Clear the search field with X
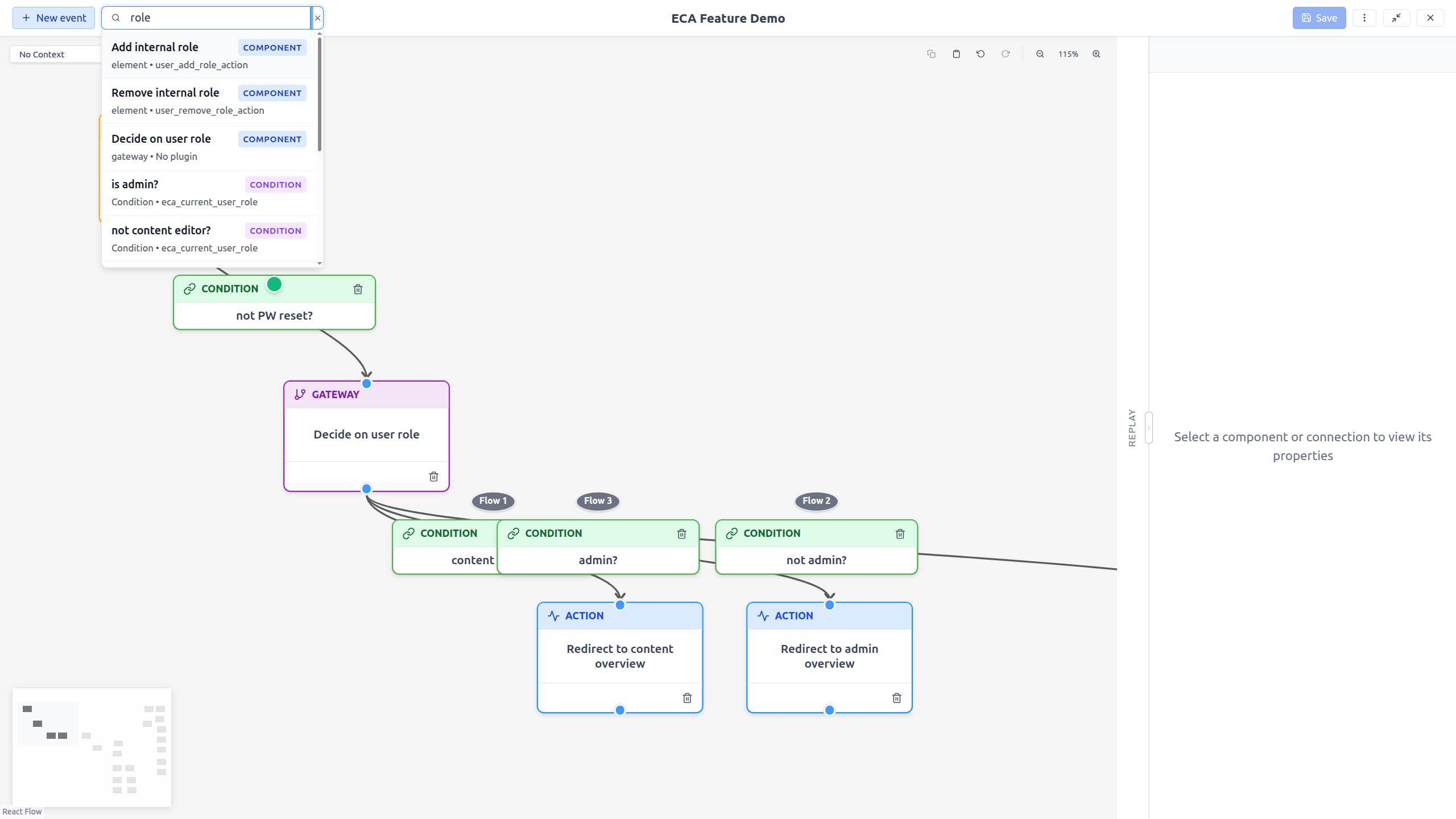This screenshot has height=819, width=1456. [317, 18]
